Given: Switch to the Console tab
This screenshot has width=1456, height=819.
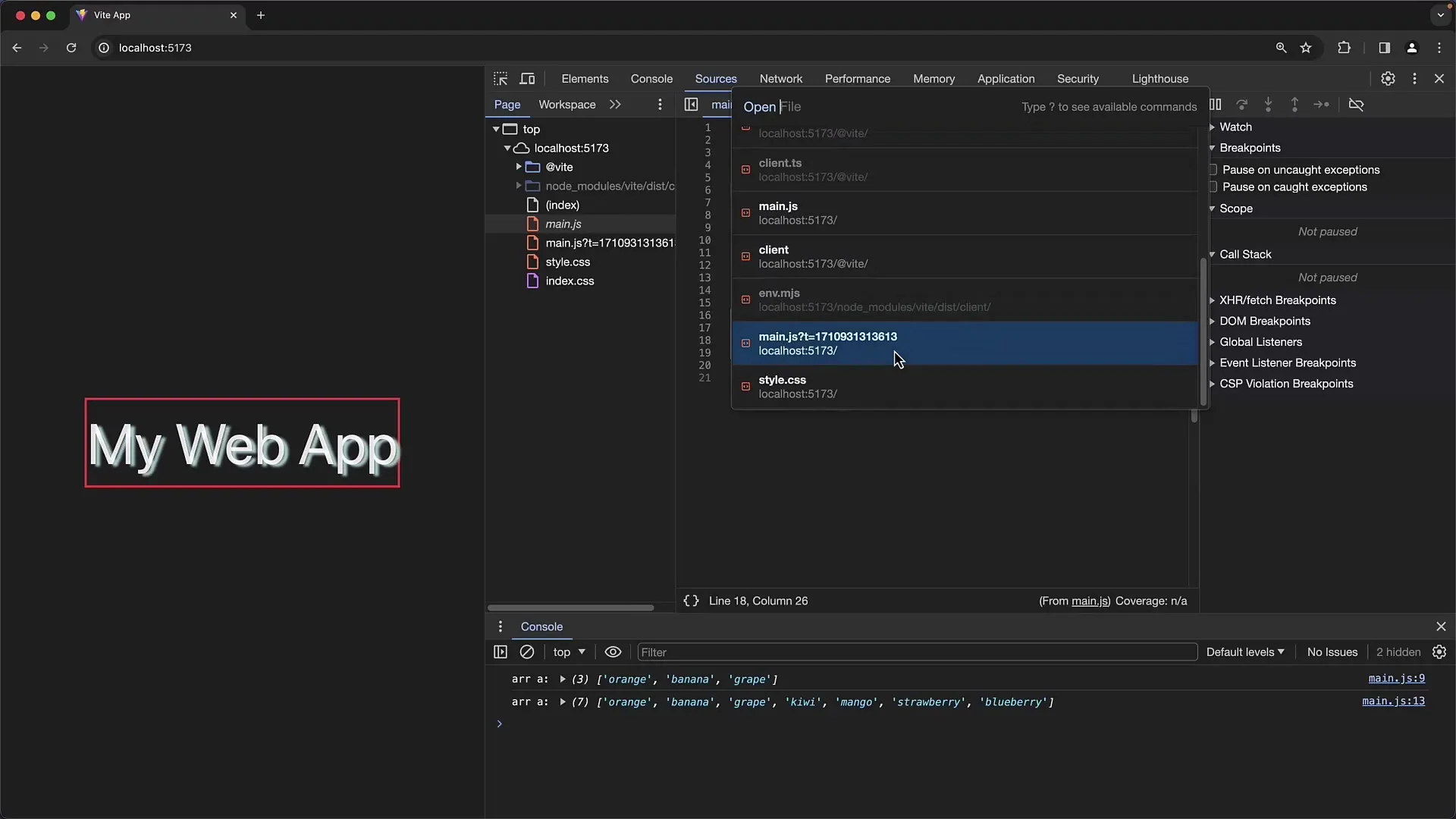Looking at the screenshot, I should [652, 78].
